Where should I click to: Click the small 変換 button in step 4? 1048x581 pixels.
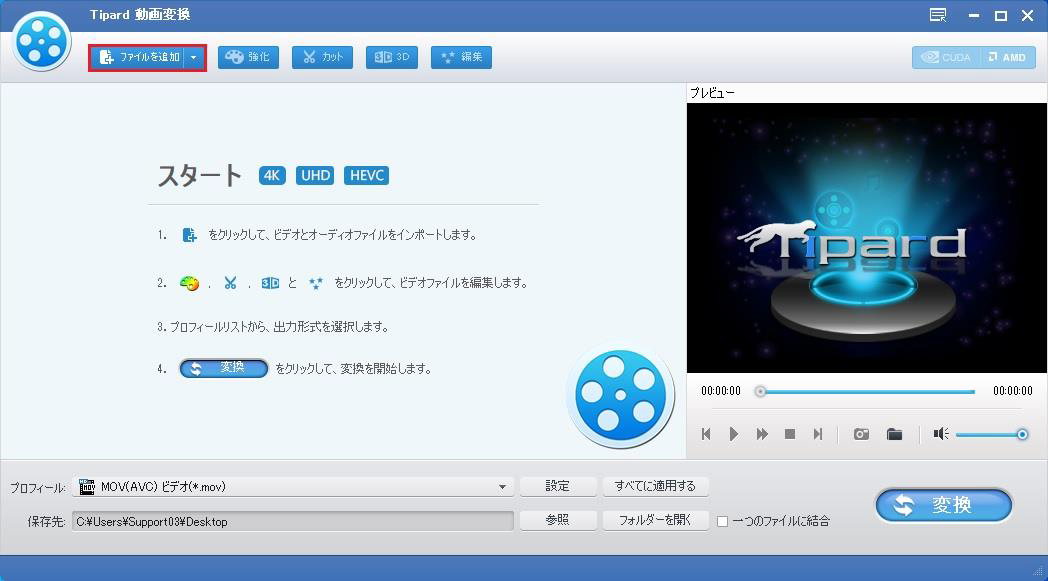click(224, 368)
